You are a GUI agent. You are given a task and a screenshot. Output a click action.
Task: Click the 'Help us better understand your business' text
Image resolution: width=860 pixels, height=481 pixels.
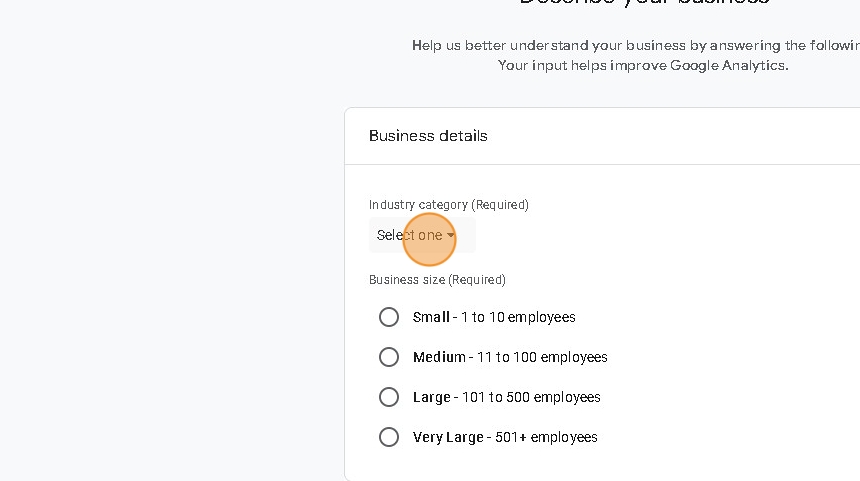pos(635,45)
